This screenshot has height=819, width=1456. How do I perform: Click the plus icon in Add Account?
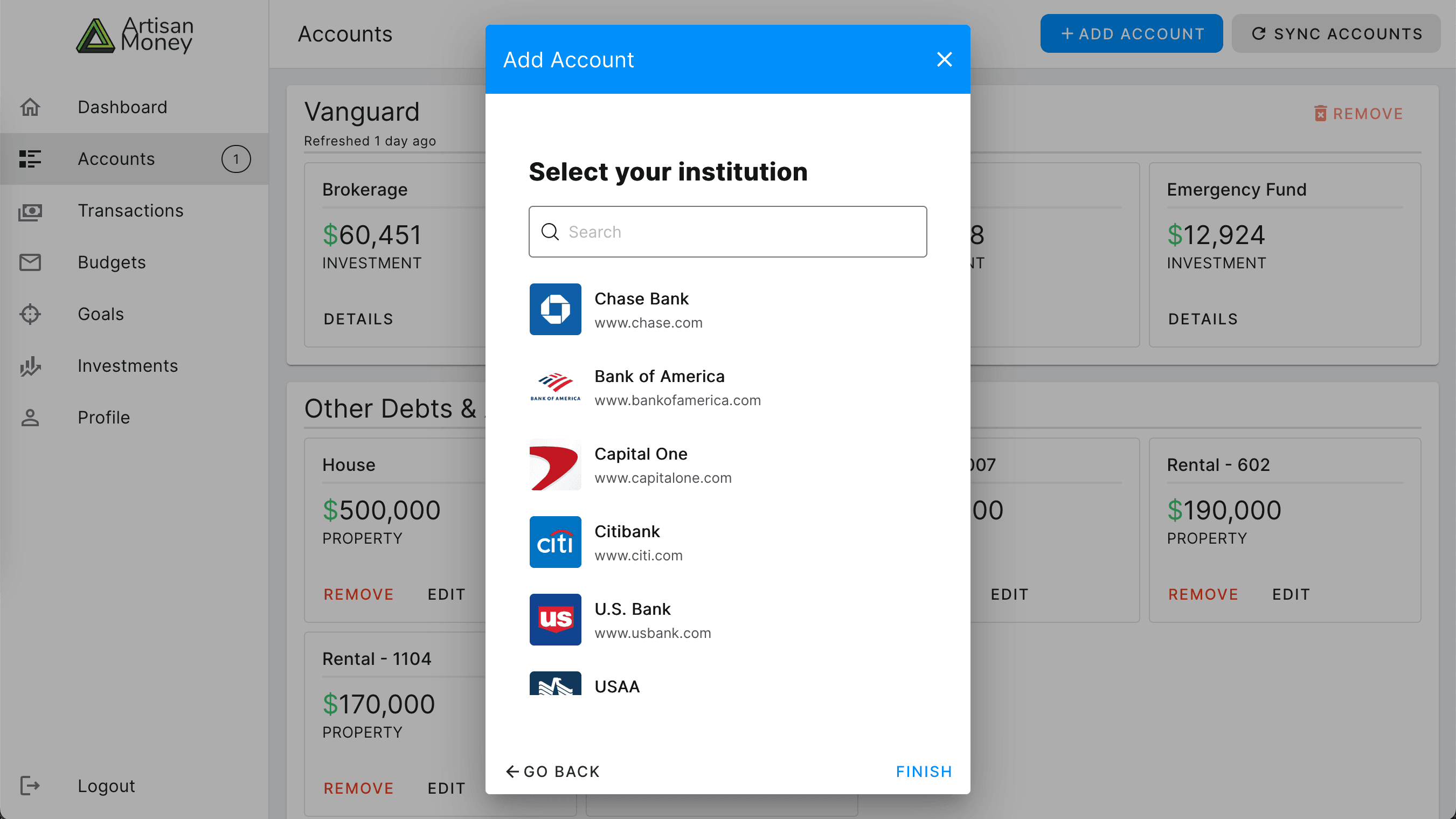pyautogui.click(x=1066, y=33)
